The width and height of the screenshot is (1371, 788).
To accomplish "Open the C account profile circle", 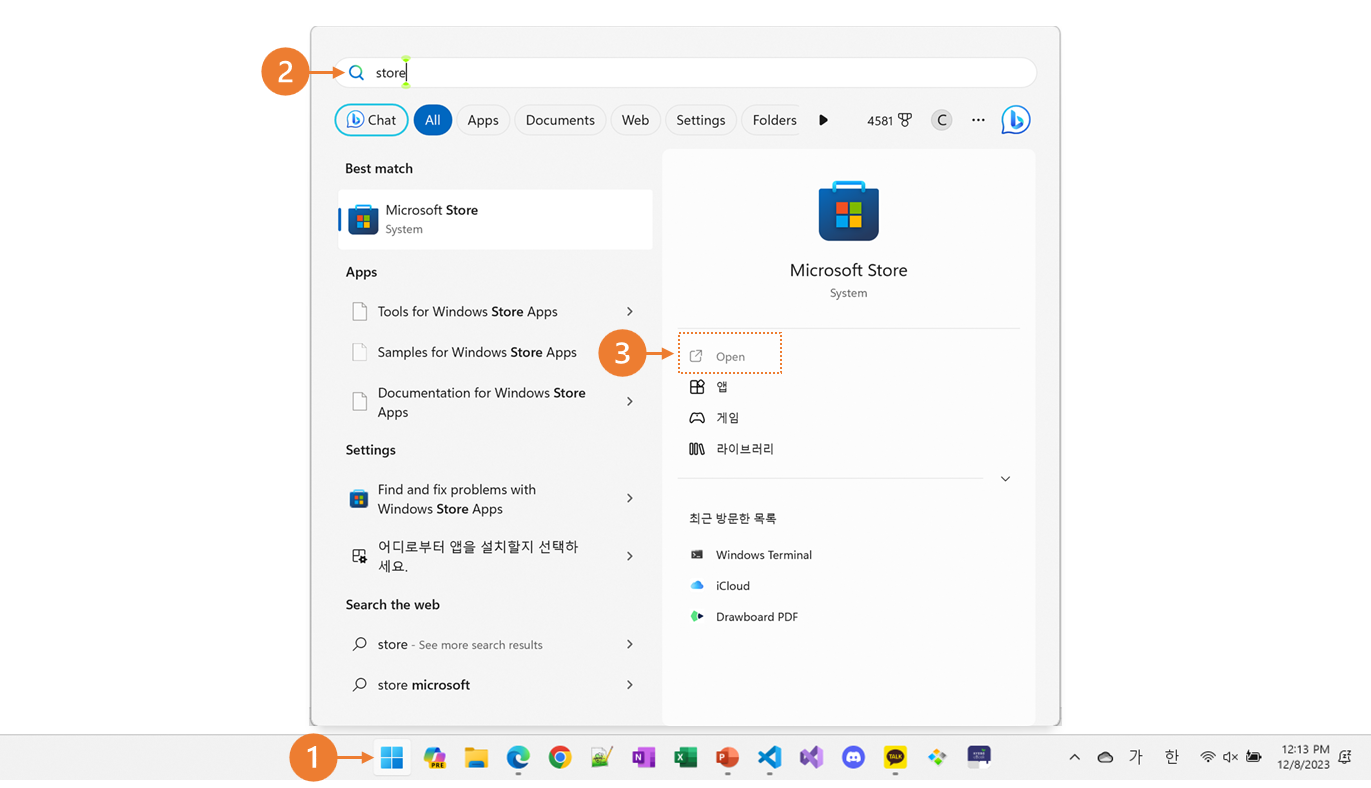I will (x=941, y=120).
